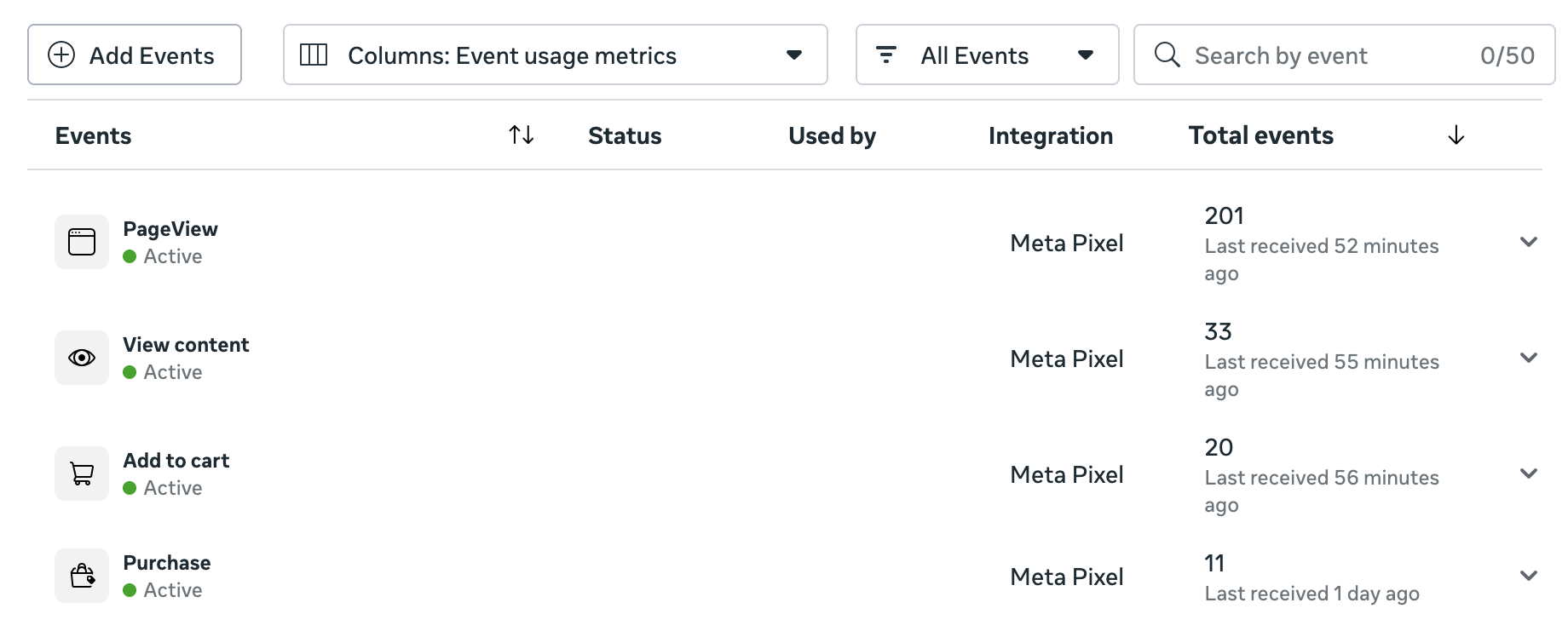Expand the Add to cart row
Image resolution: width=1568 pixels, height=637 pixels.
(x=1529, y=473)
